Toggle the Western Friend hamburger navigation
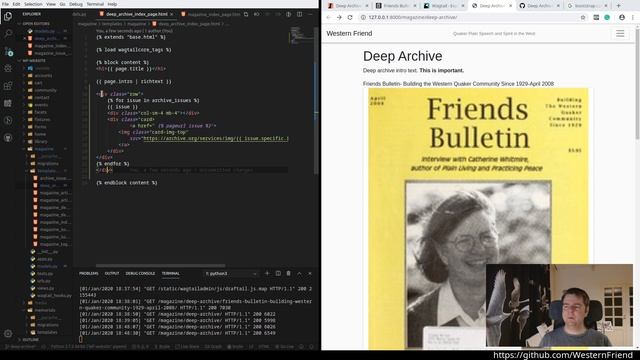Viewport: 640px width, 360px height. [620, 33]
